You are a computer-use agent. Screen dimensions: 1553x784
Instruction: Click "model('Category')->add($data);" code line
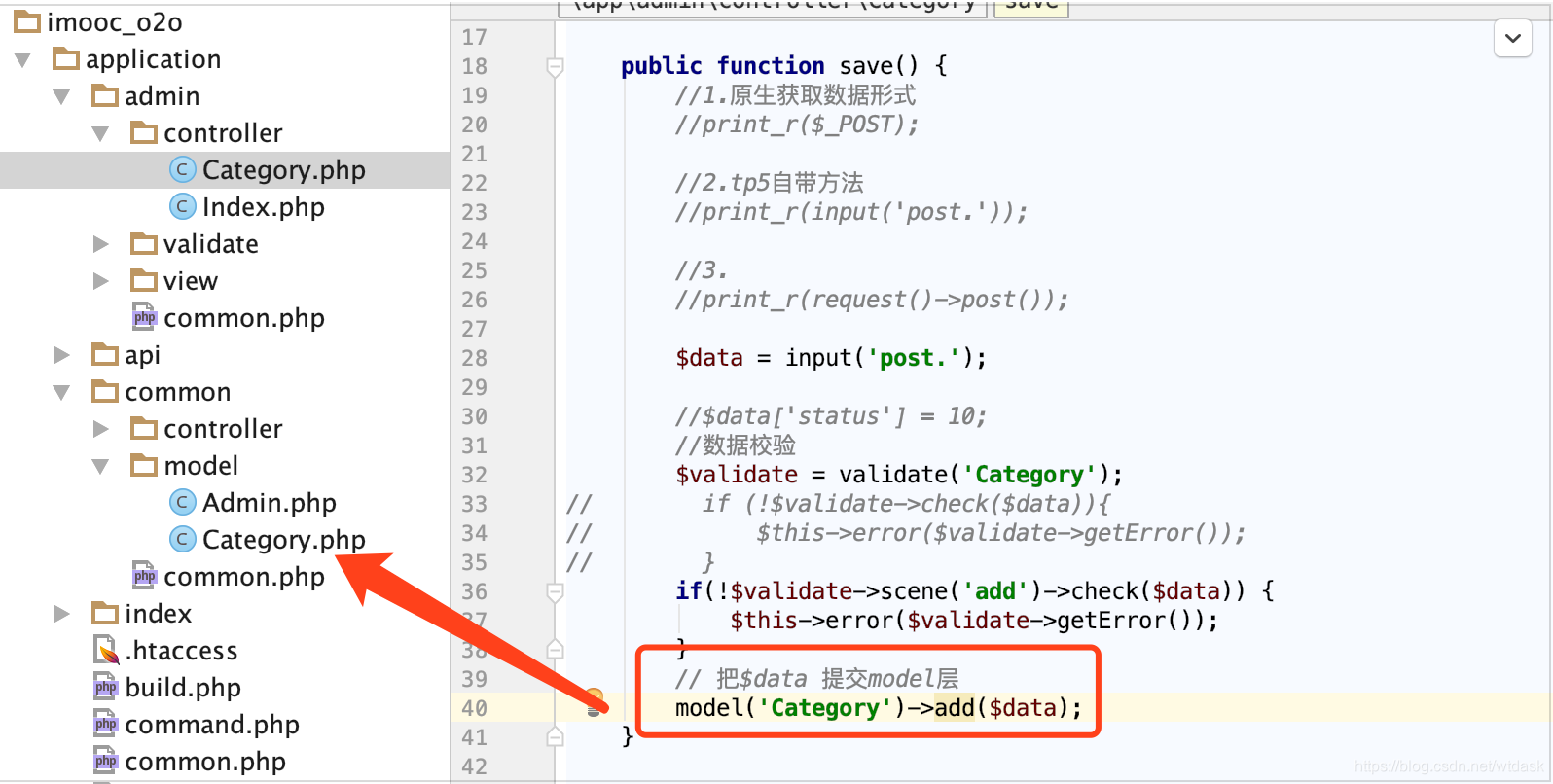(879, 708)
